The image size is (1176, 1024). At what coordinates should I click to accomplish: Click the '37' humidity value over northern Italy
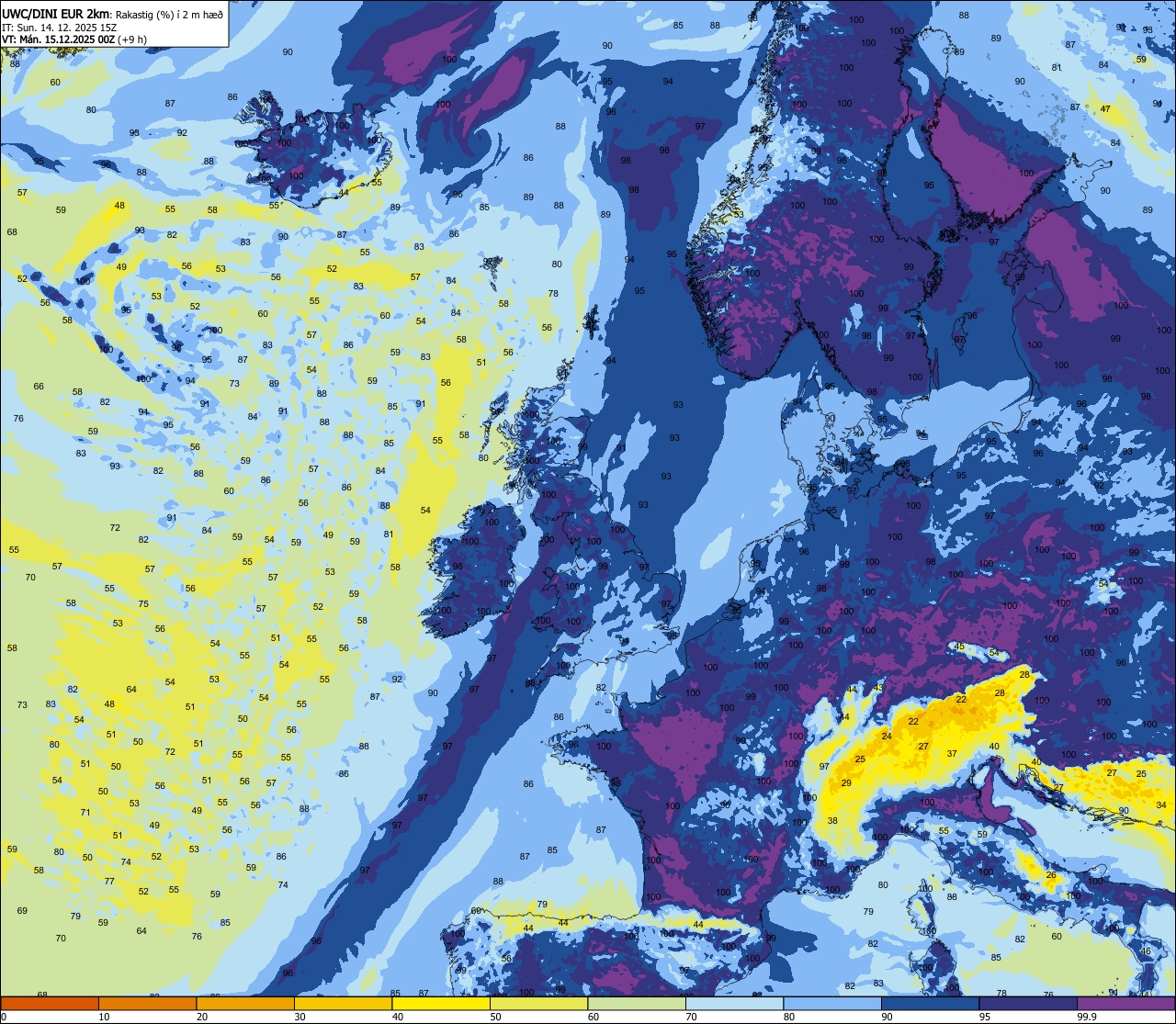(952, 754)
